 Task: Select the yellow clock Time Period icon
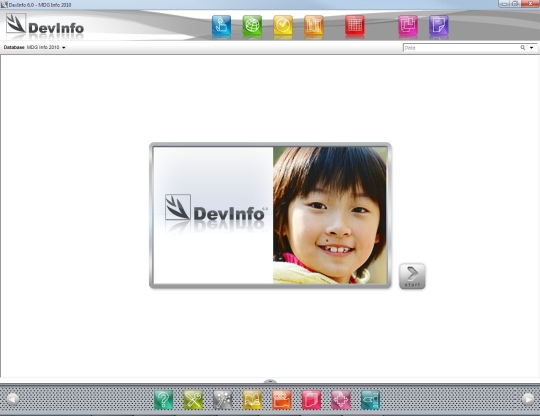283,25
